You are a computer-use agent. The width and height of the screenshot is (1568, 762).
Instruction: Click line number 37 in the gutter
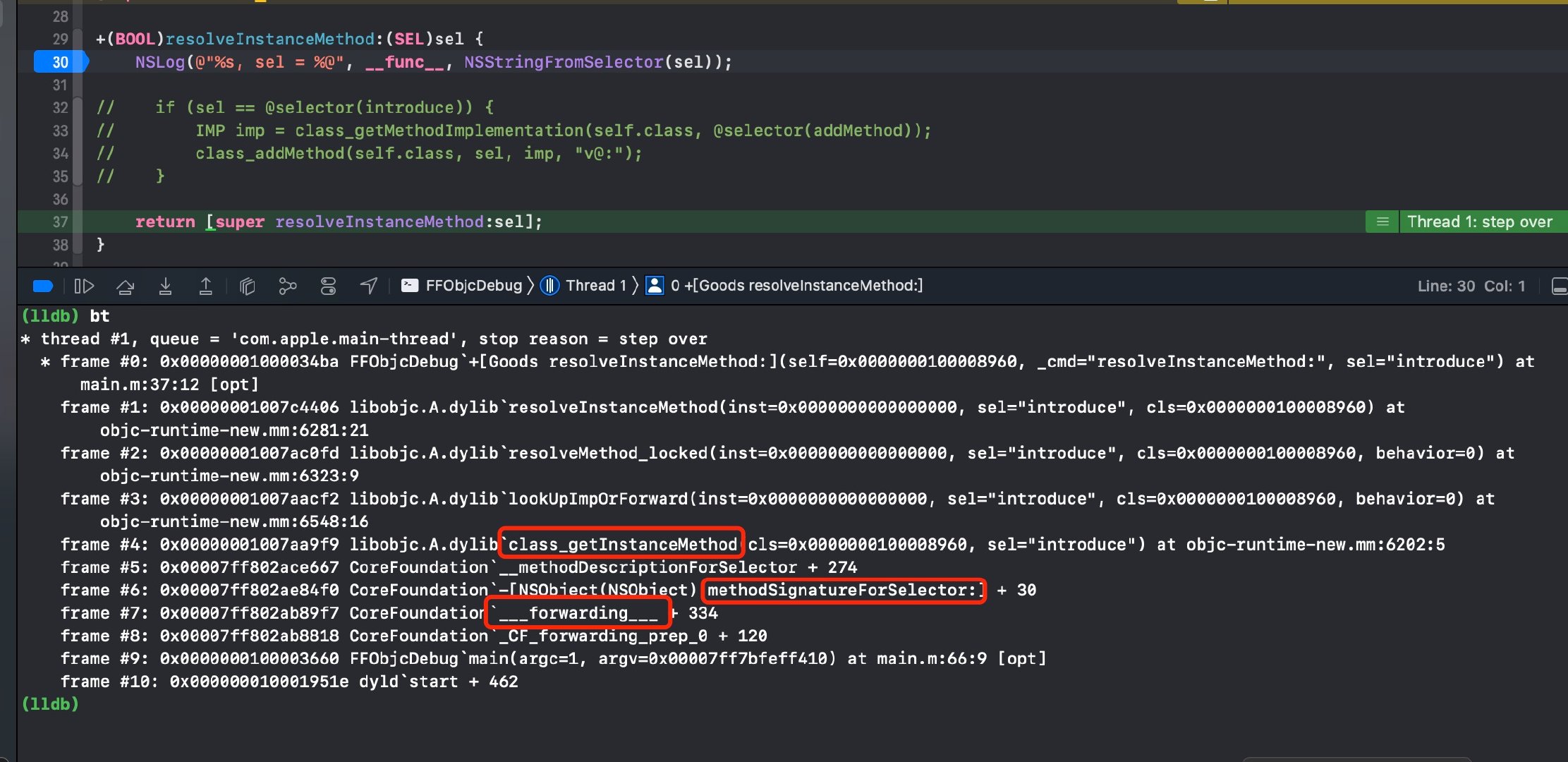(60, 222)
